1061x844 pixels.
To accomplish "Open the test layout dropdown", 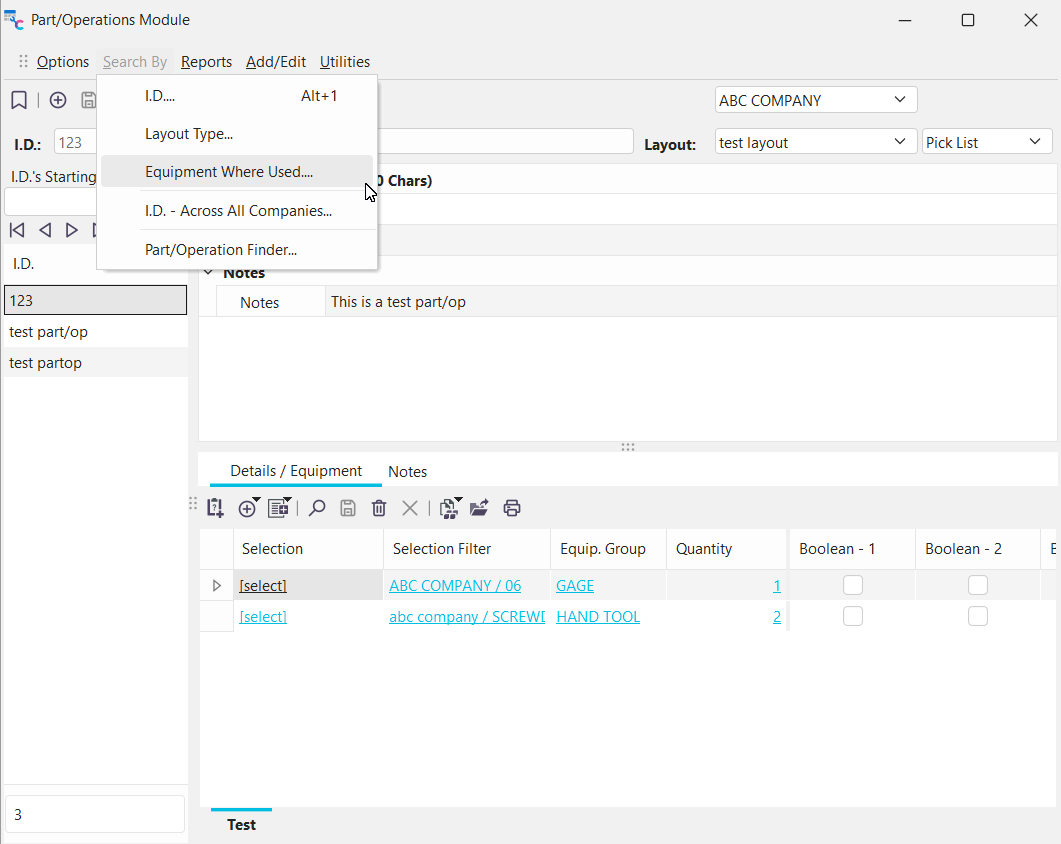I will (899, 143).
